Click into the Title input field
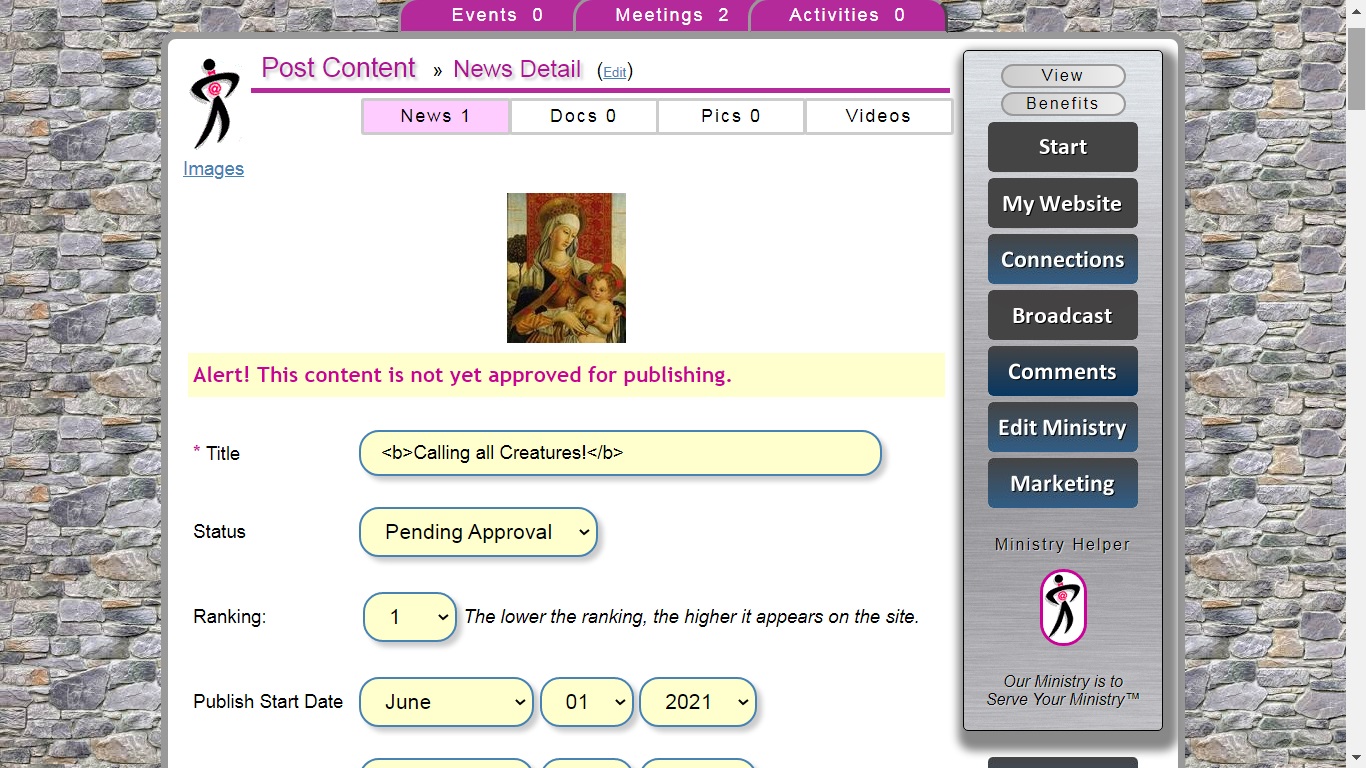This screenshot has height=768, width=1366. click(x=620, y=453)
